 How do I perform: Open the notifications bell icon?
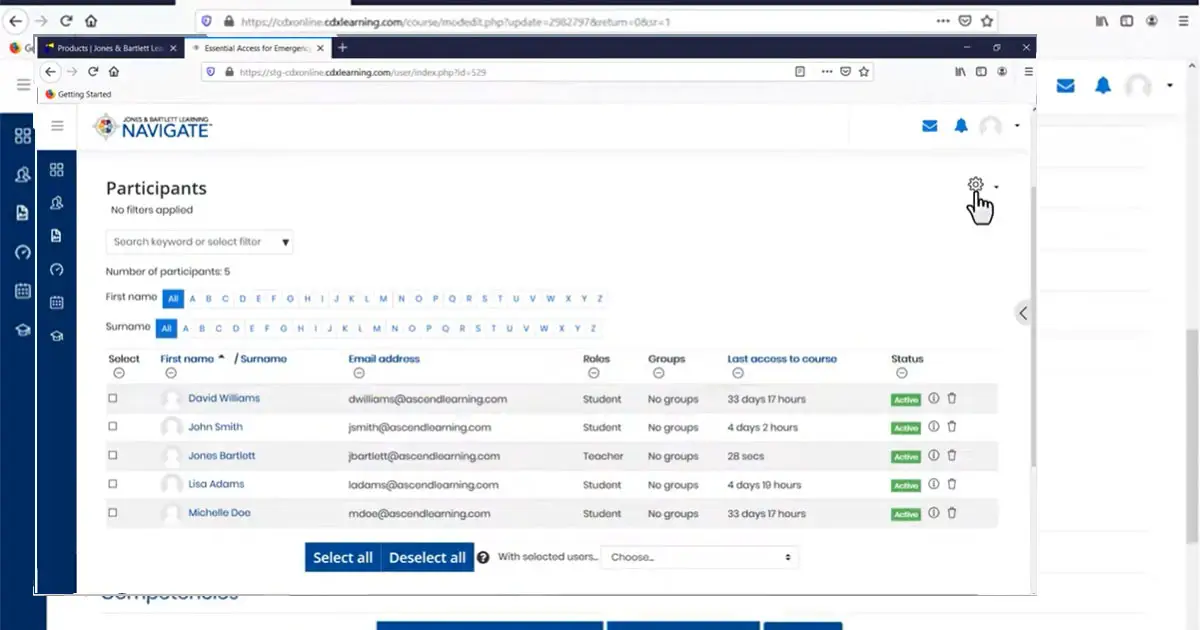click(961, 125)
